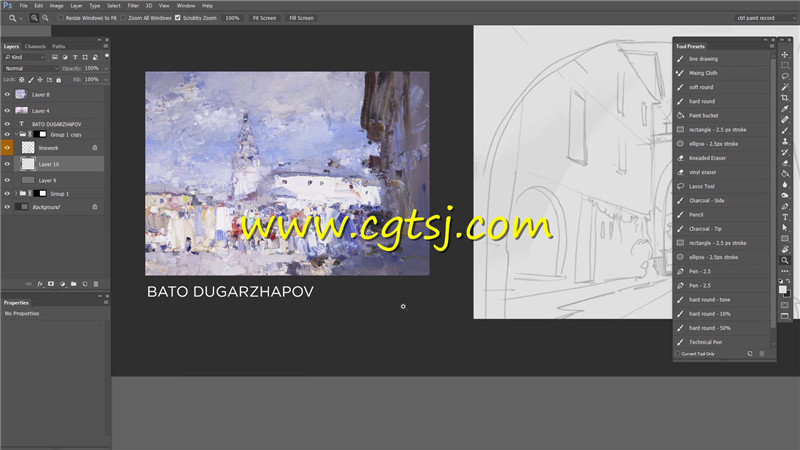Choose the Mixing Cloth tool preset
This screenshot has width=800, height=450.
(722, 73)
